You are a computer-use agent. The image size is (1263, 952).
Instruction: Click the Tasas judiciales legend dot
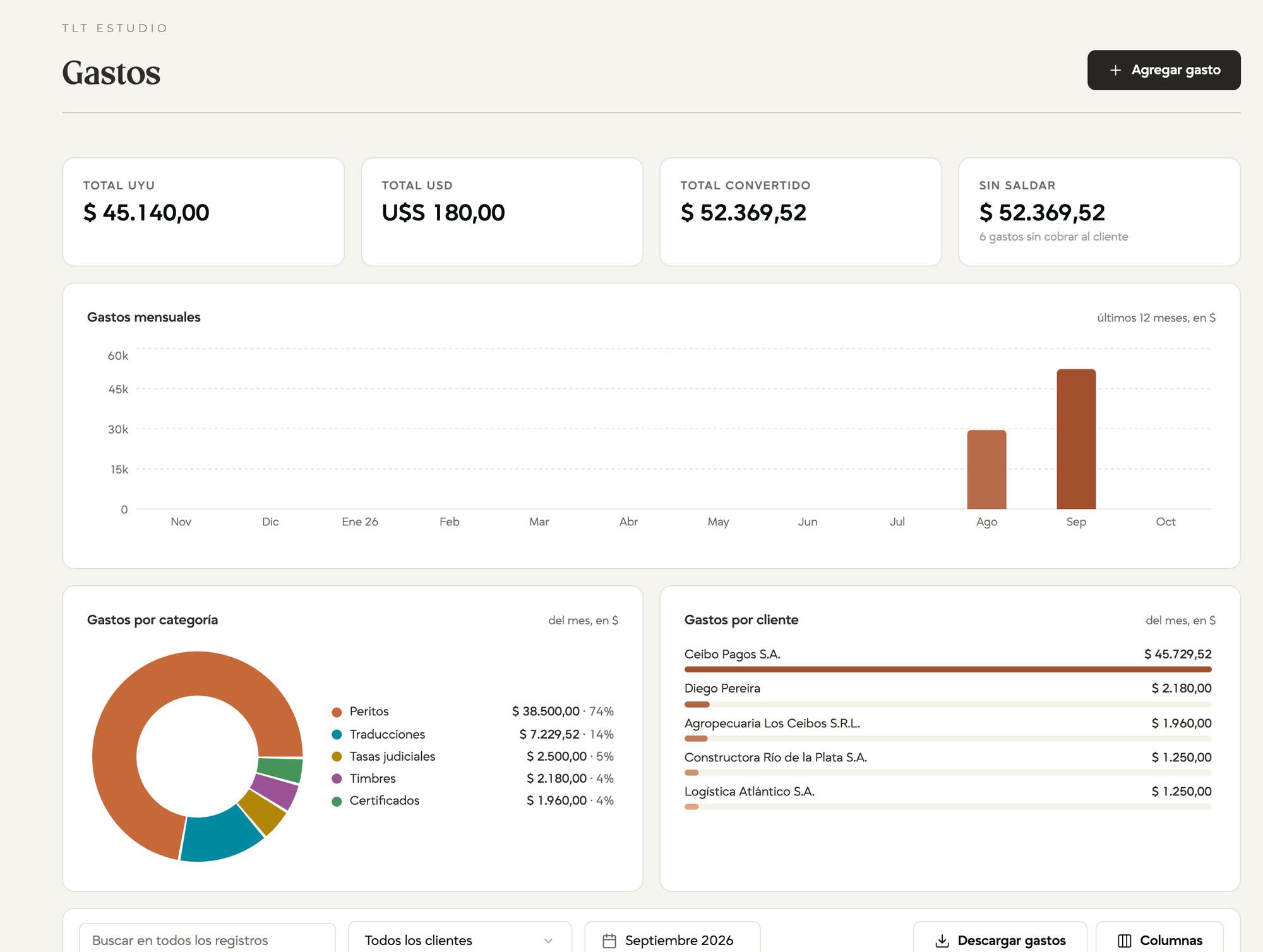(x=337, y=756)
